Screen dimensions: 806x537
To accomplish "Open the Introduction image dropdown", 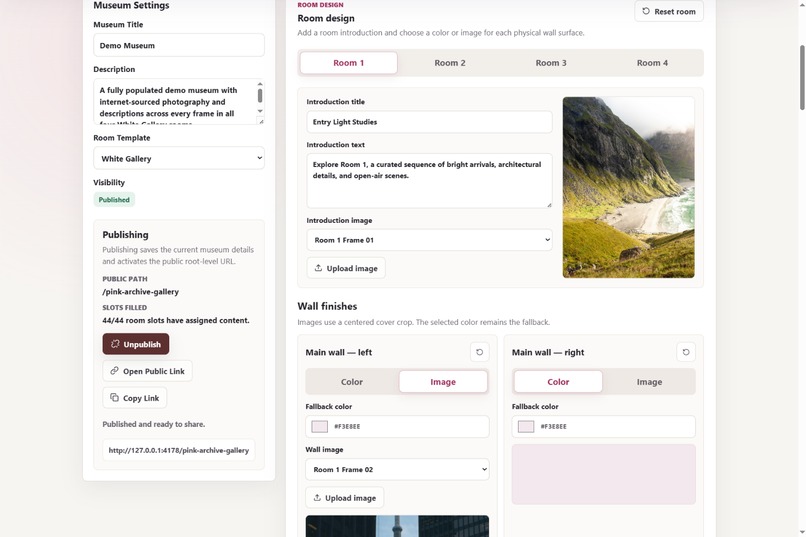I will click(429, 240).
